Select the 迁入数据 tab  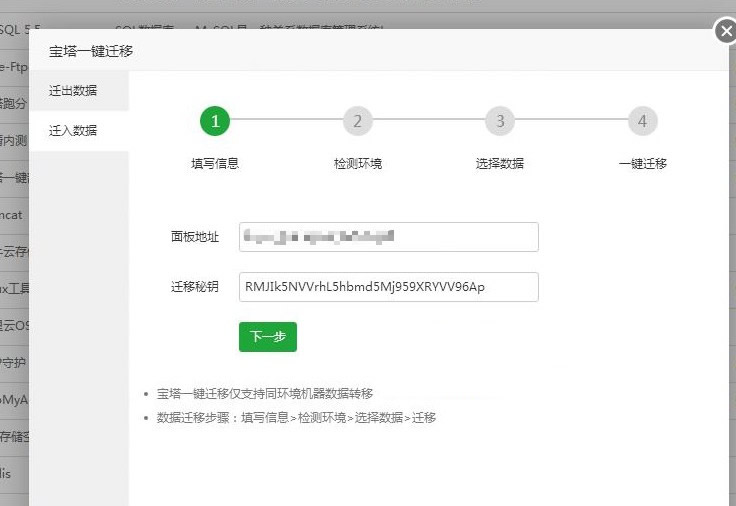coord(74,130)
